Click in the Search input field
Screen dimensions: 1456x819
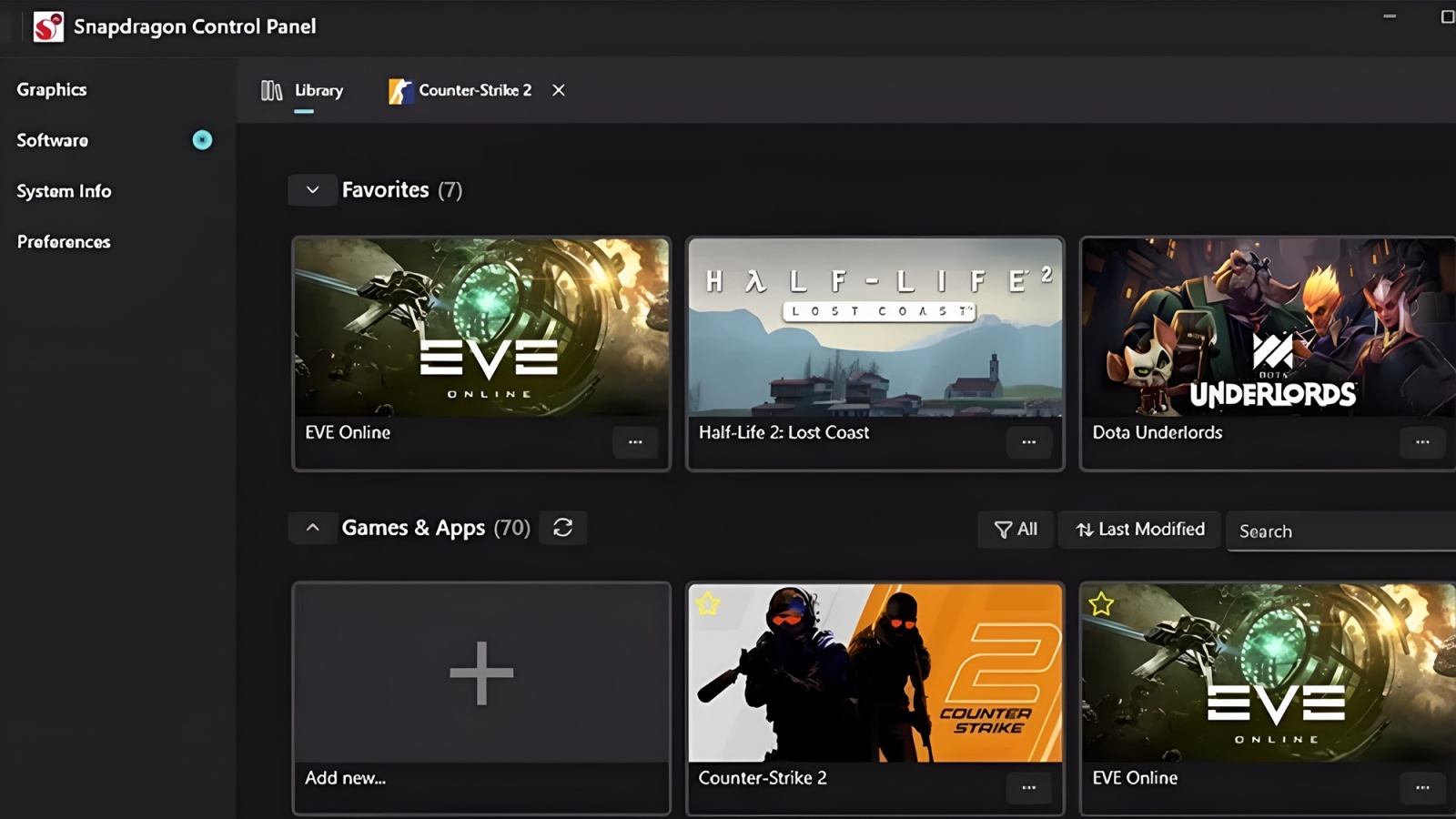(1338, 531)
